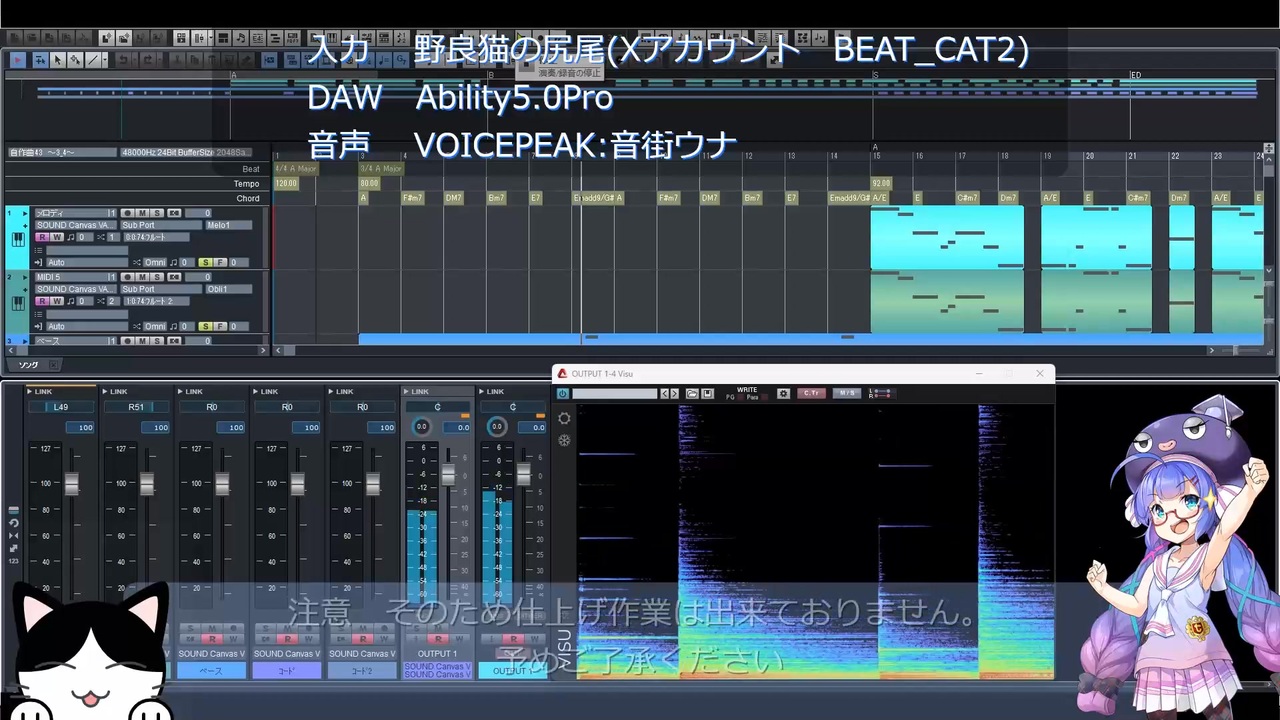Screen dimensions: 1280x720
Task: Open the score editor music note icon
Action: click(241, 38)
